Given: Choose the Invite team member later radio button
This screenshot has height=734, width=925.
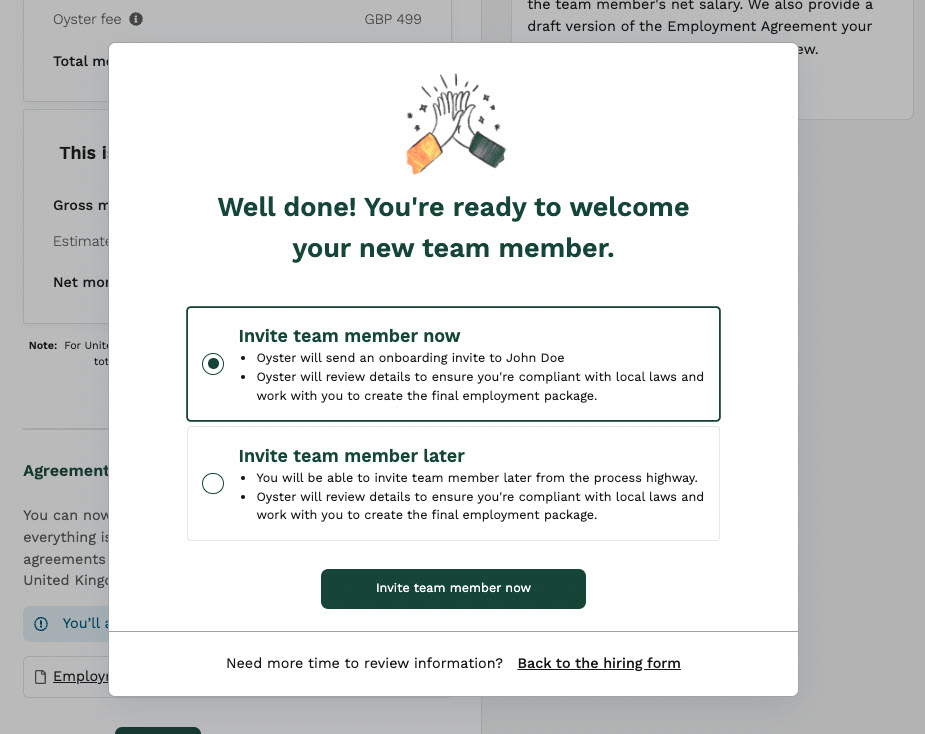Looking at the screenshot, I should pyautogui.click(x=213, y=483).
